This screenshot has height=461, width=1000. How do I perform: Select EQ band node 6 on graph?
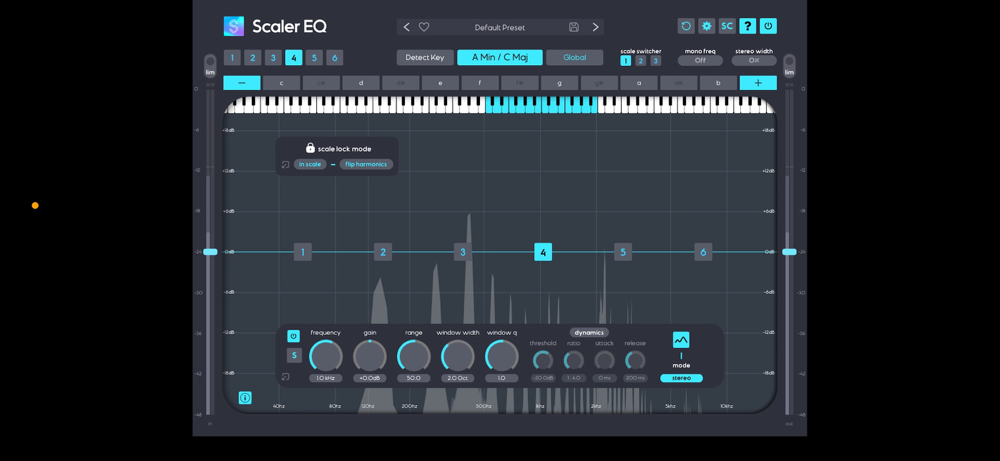point(703,252)
